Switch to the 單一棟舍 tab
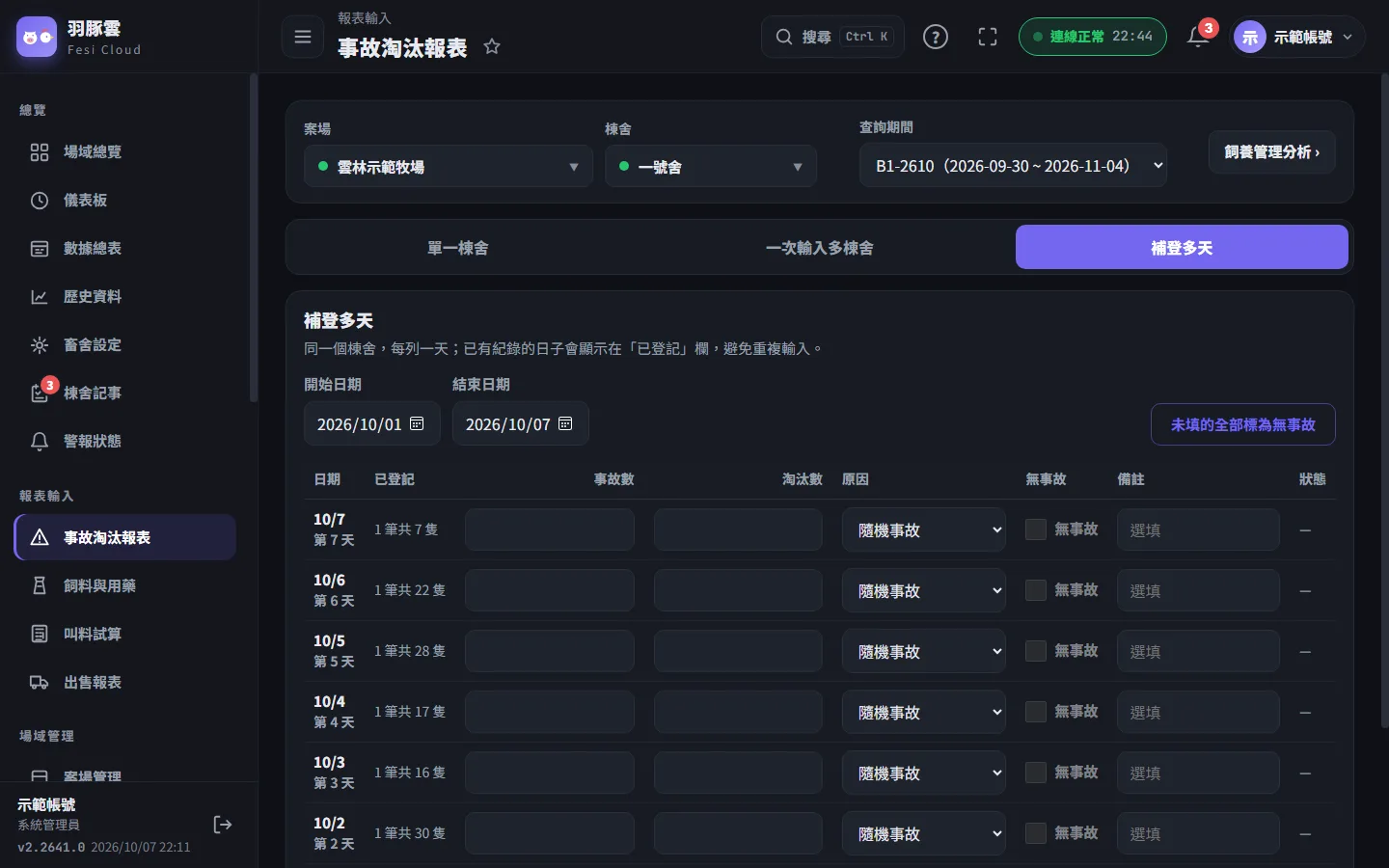 (458, 247)
